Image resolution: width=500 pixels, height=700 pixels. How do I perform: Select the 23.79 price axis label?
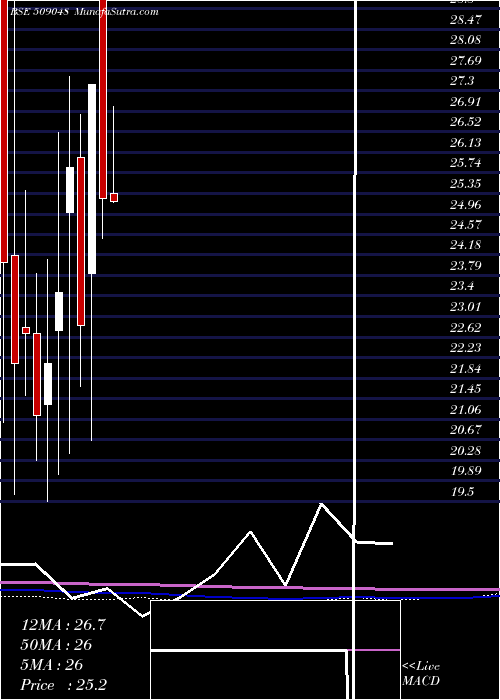[466, 266]
